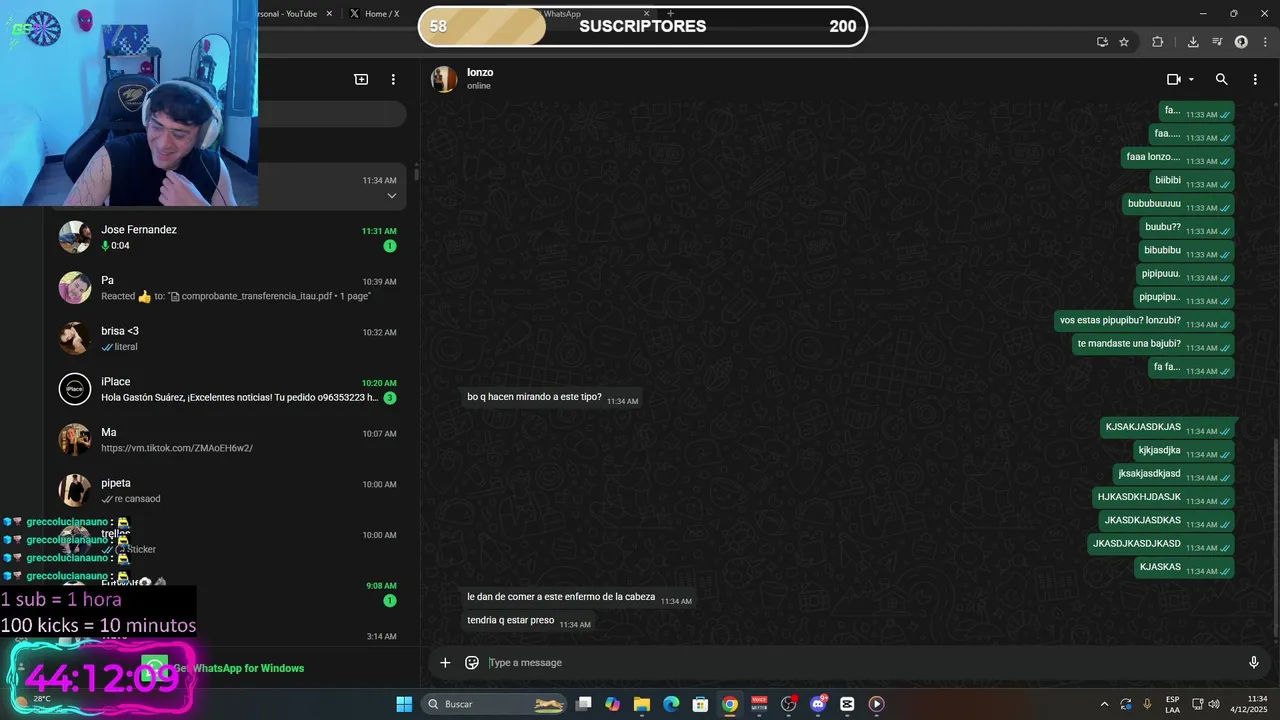Open the media controls icon in Chrome
The height and width of the screenshot is (720, 1280).
tap(1217, 42)
